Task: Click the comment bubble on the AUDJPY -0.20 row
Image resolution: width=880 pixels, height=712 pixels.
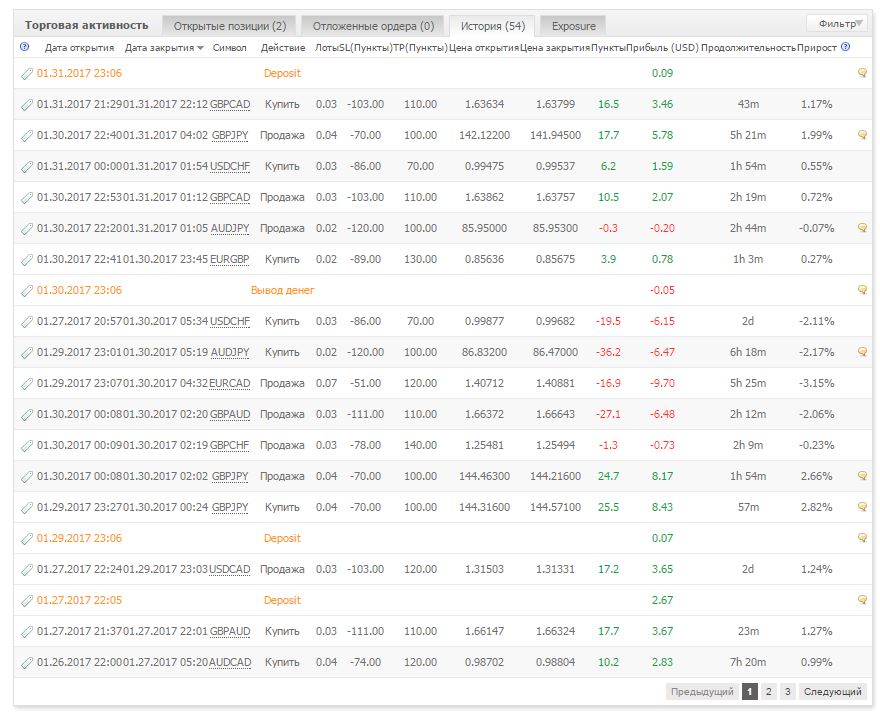Action: 863,228
